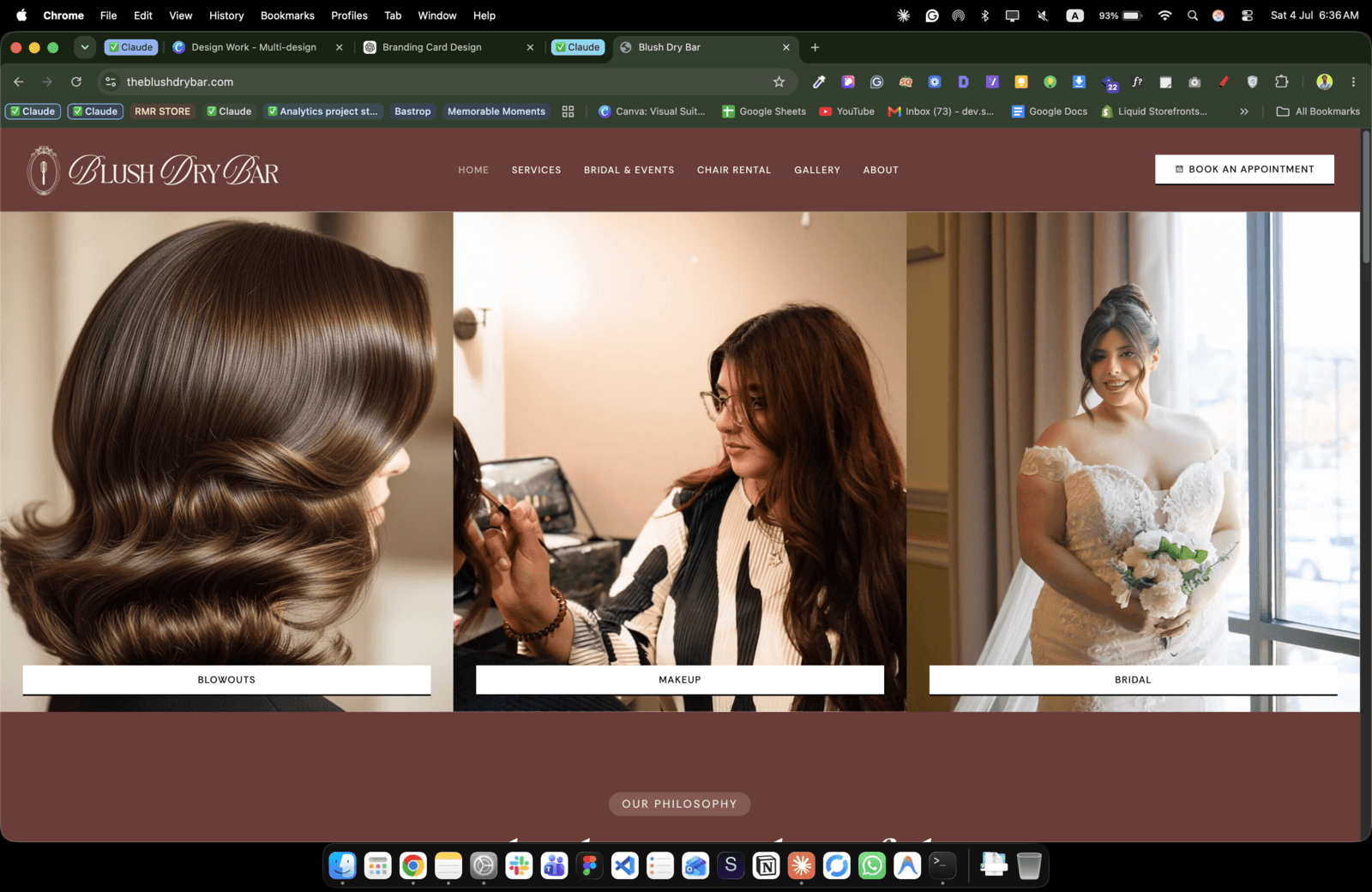
Task: Open a new tab with the plus button
Action: tap(815, 47)
